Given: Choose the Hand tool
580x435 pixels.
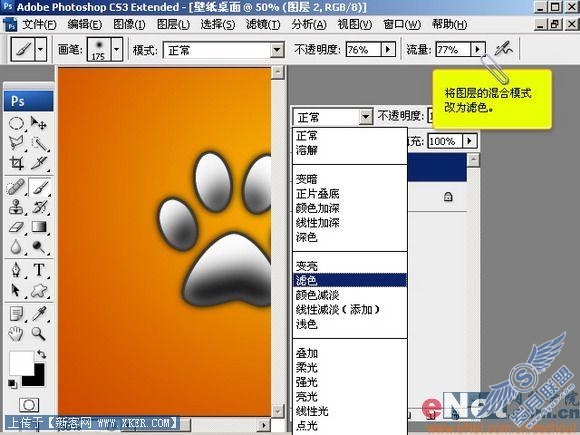Looking at the screenshot, I should [x=16, y=334].
